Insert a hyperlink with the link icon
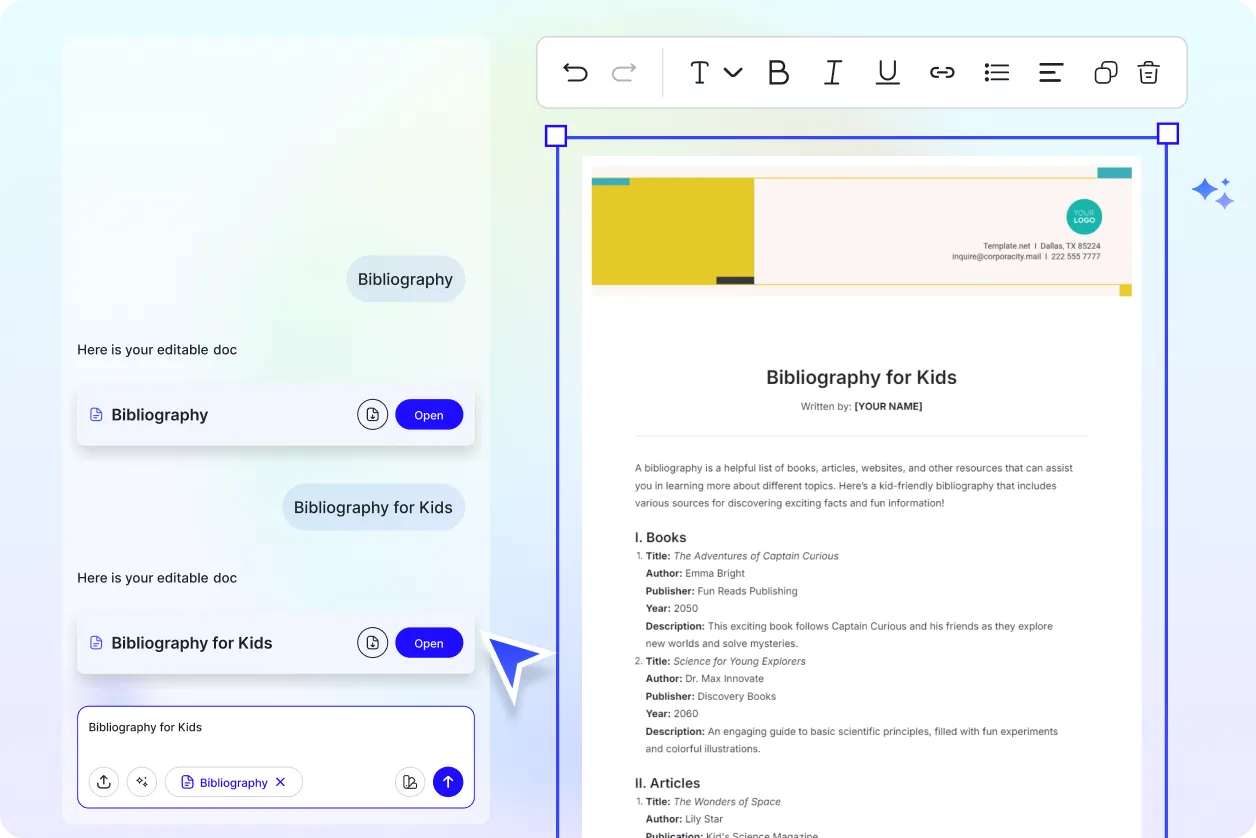Screen dimensions: 1256x838 tap(942, 72)
